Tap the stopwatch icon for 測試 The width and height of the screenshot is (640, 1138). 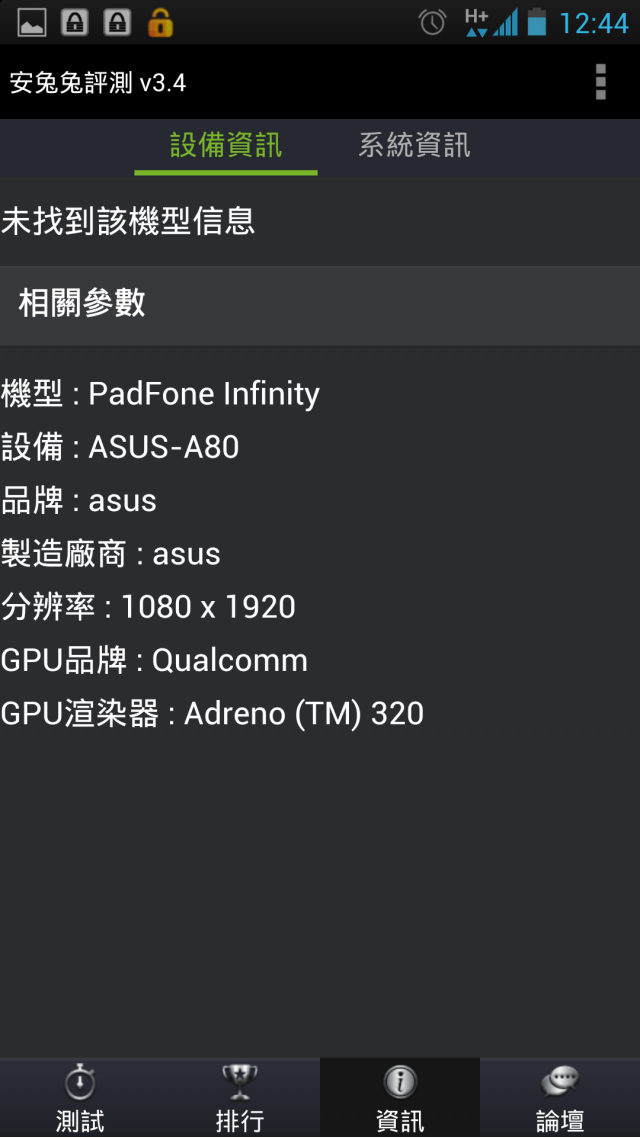(80, 1083)
